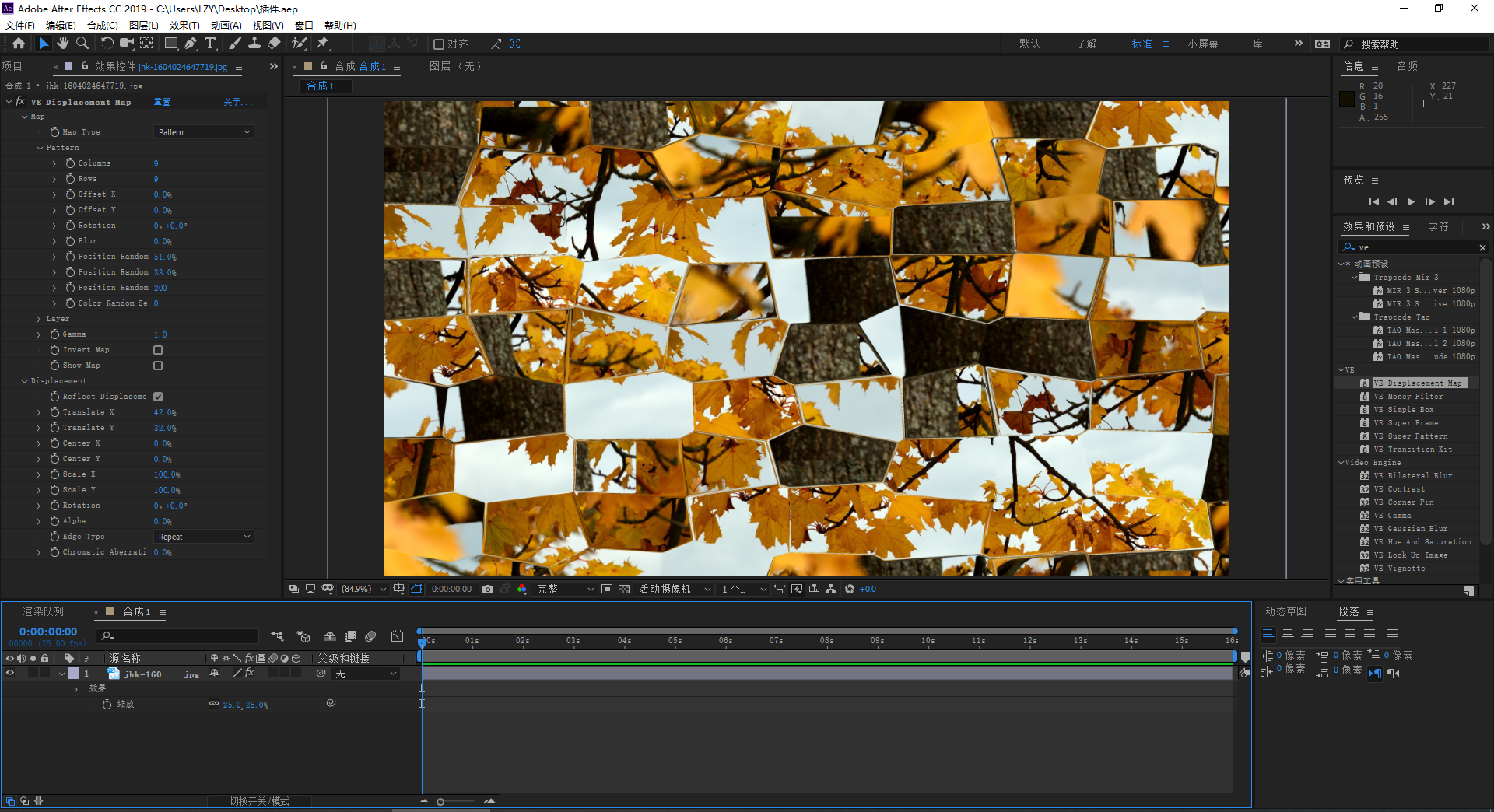Select the Type tool

(210, 44)
